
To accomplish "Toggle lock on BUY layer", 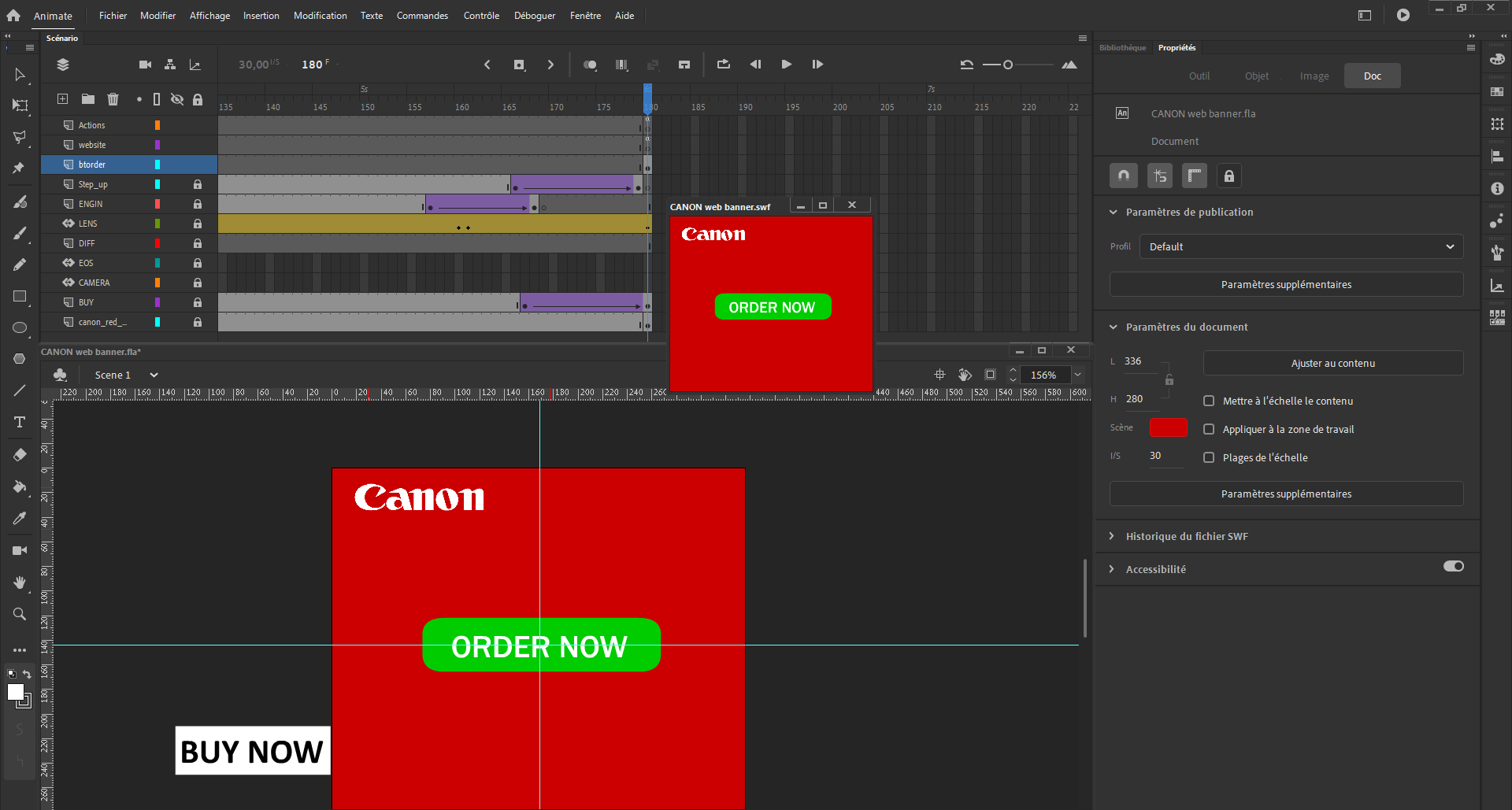I will pos(198,302).
